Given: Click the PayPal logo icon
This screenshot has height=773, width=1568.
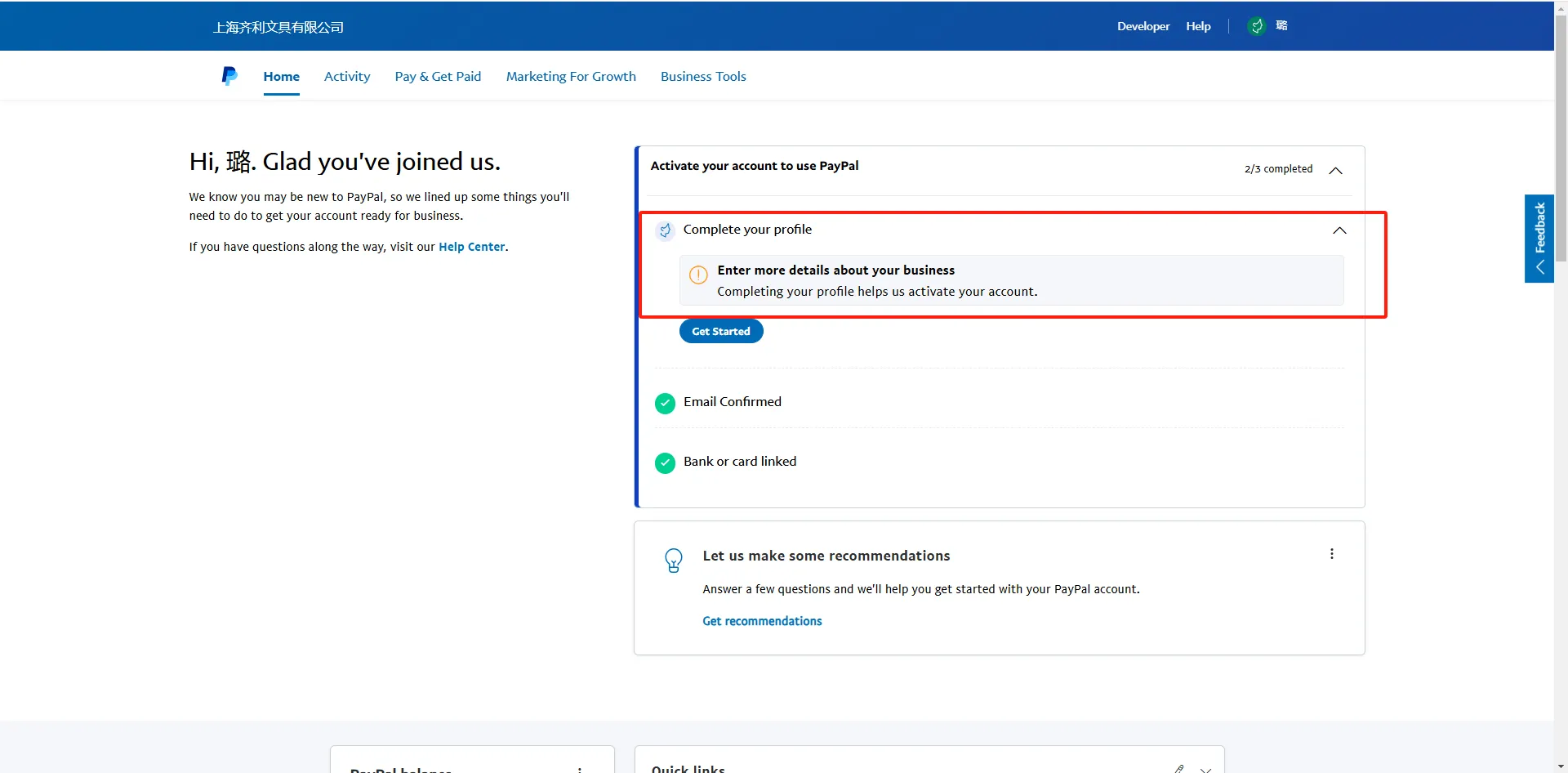Looking at the screenshot, I should [229, 76].
